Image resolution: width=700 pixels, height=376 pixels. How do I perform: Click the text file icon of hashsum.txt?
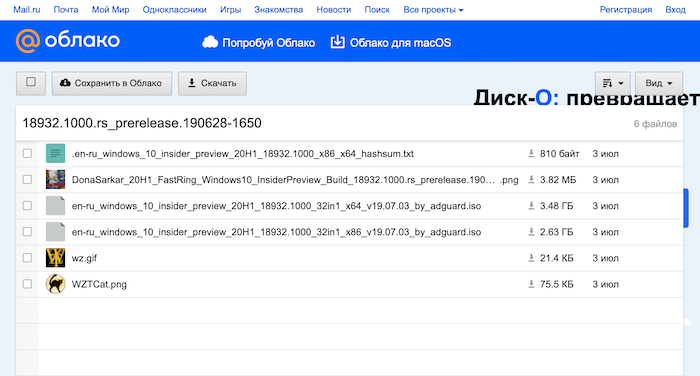pos(55,153)
